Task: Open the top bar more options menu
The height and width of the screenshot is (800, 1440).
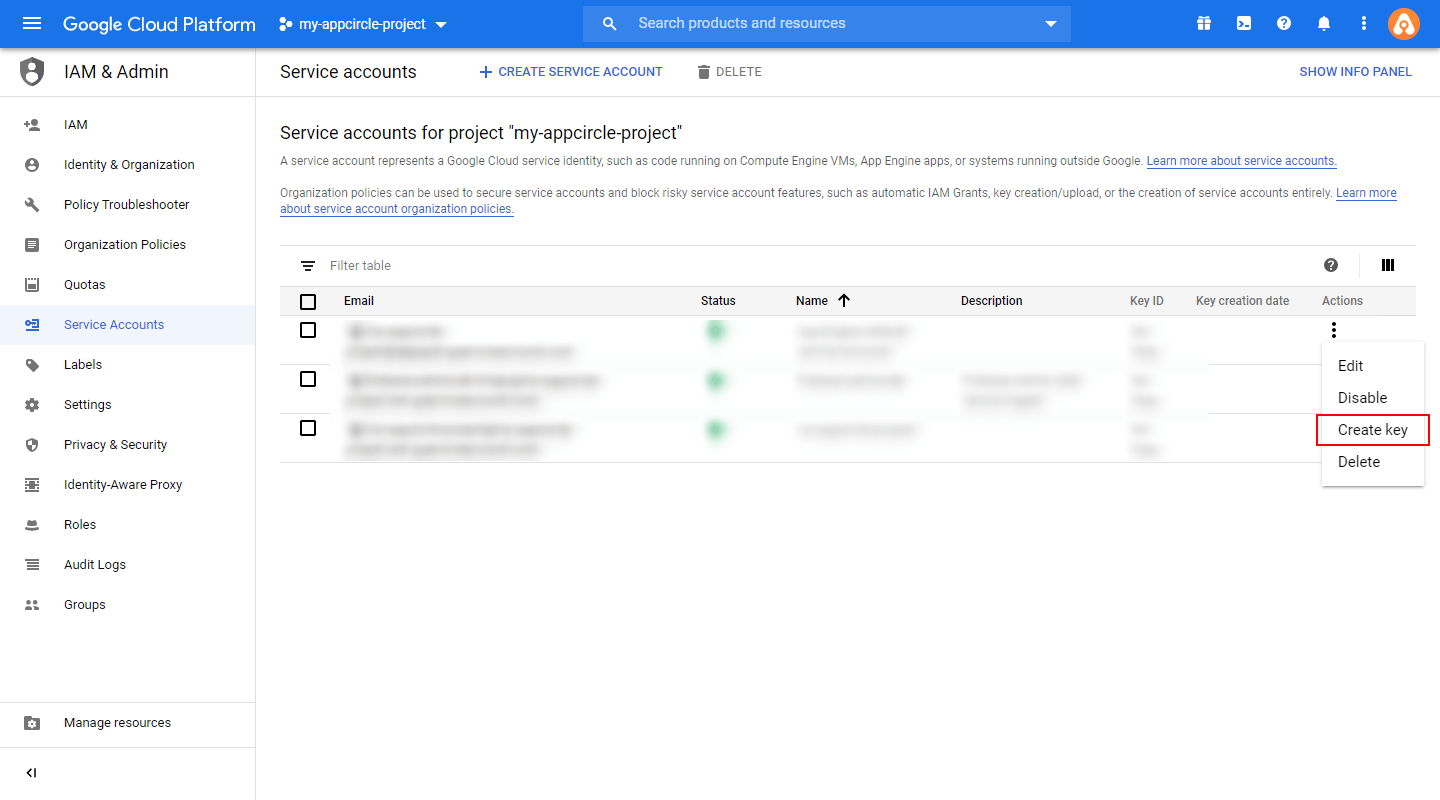Action: click(x=1364, y=24)
